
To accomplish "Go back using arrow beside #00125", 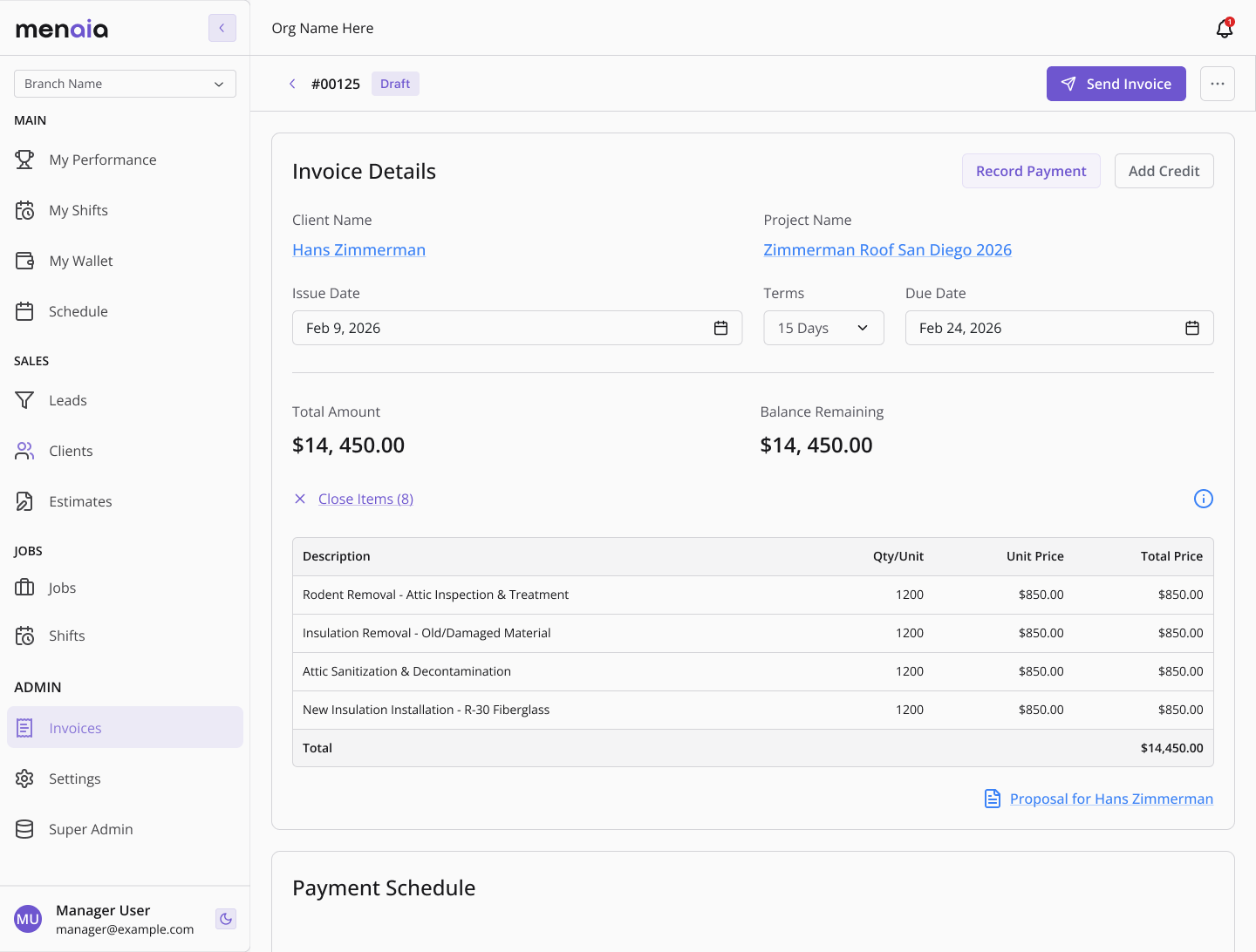I will click(292, 84).
